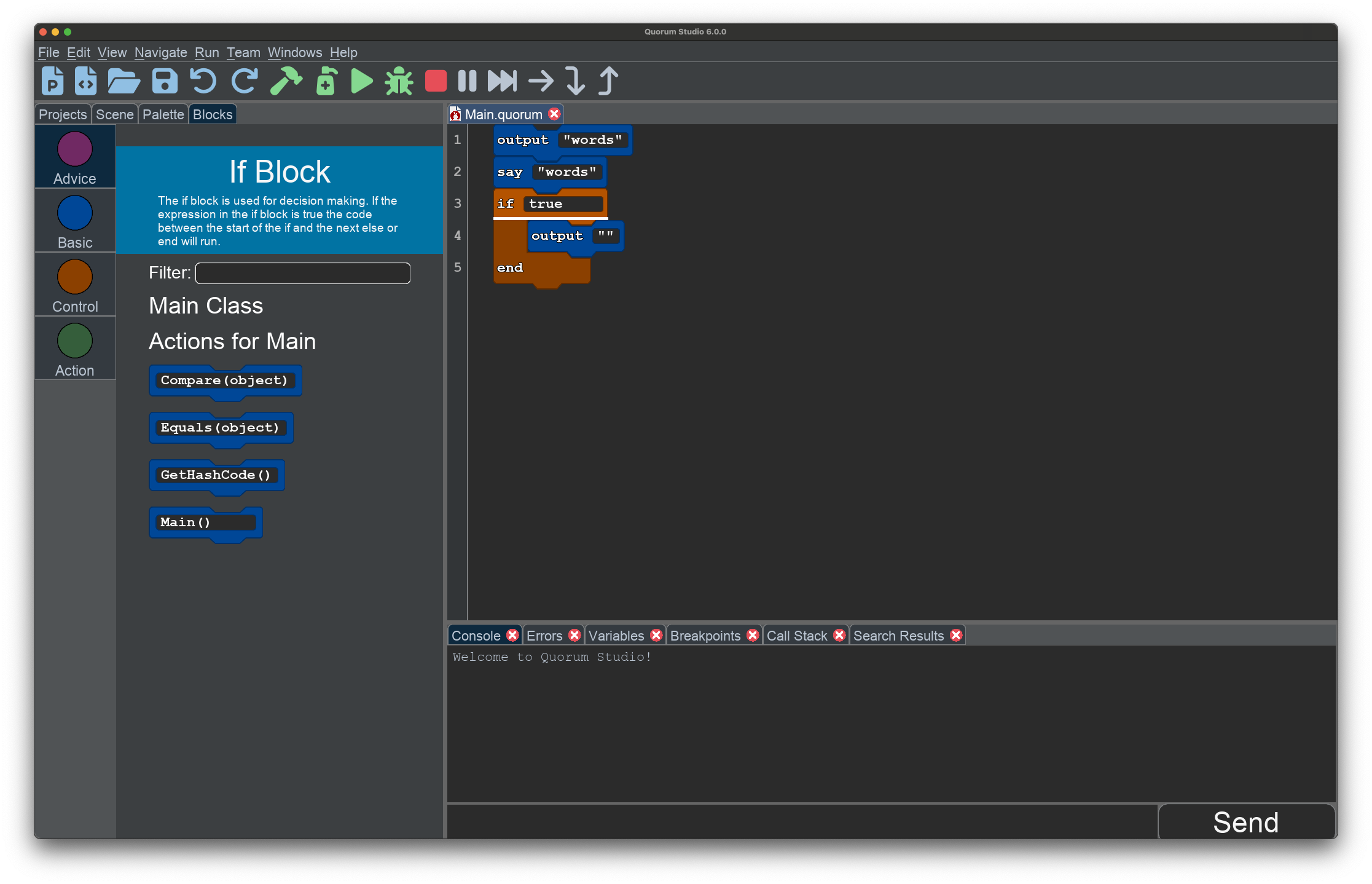Click the Send button
This screenshot has height=884, width=1372.
[1246, 822]
